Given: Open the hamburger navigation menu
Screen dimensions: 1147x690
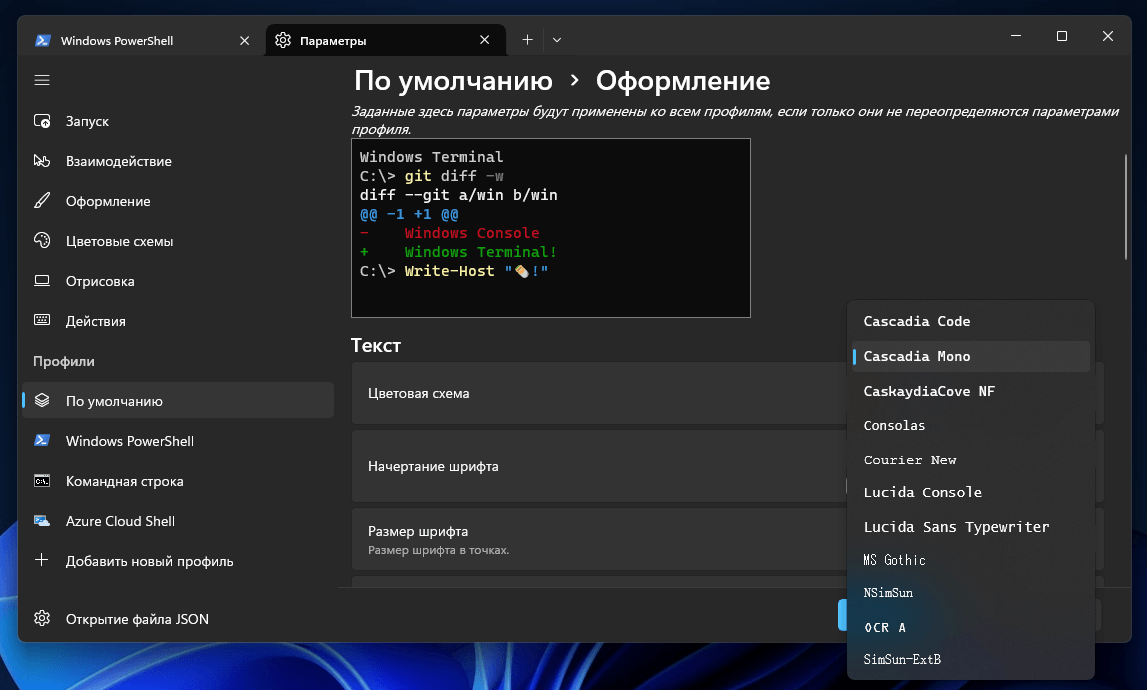Looking at the screenshot, I should coord(42,80).
